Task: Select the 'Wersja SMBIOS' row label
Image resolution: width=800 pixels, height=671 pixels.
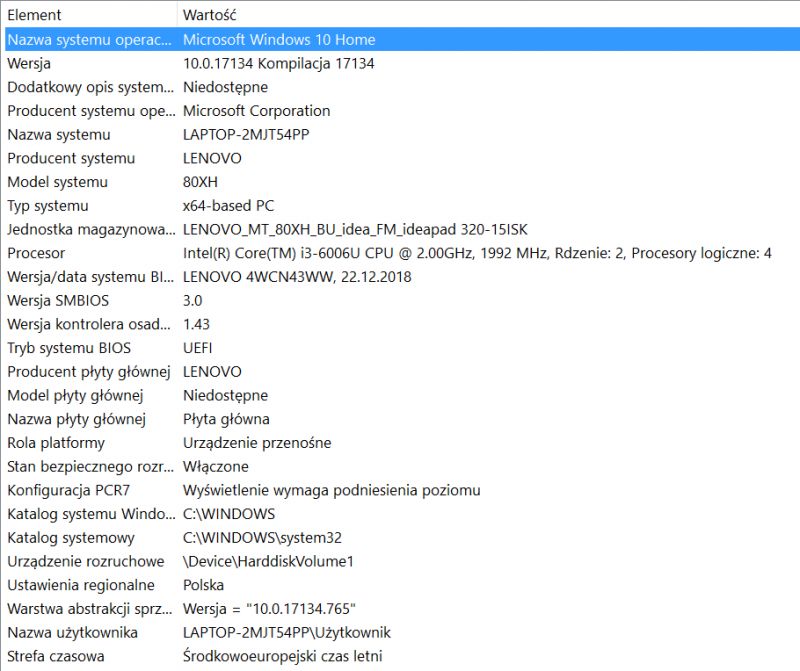Action: click(58, 301)
